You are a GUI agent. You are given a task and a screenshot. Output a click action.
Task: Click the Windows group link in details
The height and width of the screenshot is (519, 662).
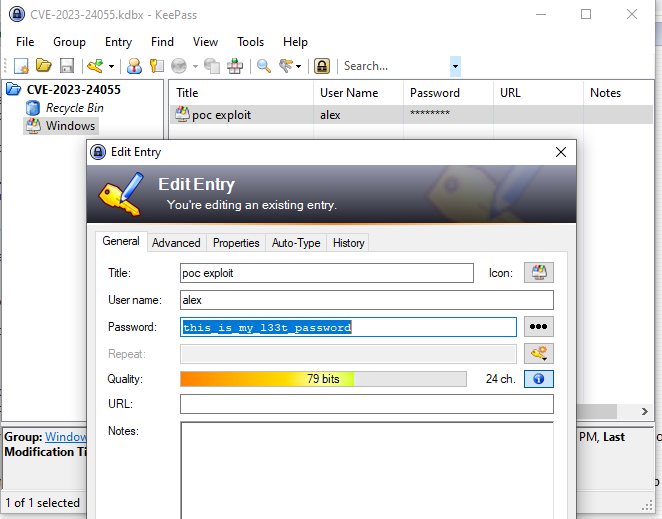(x=66, y=437)
